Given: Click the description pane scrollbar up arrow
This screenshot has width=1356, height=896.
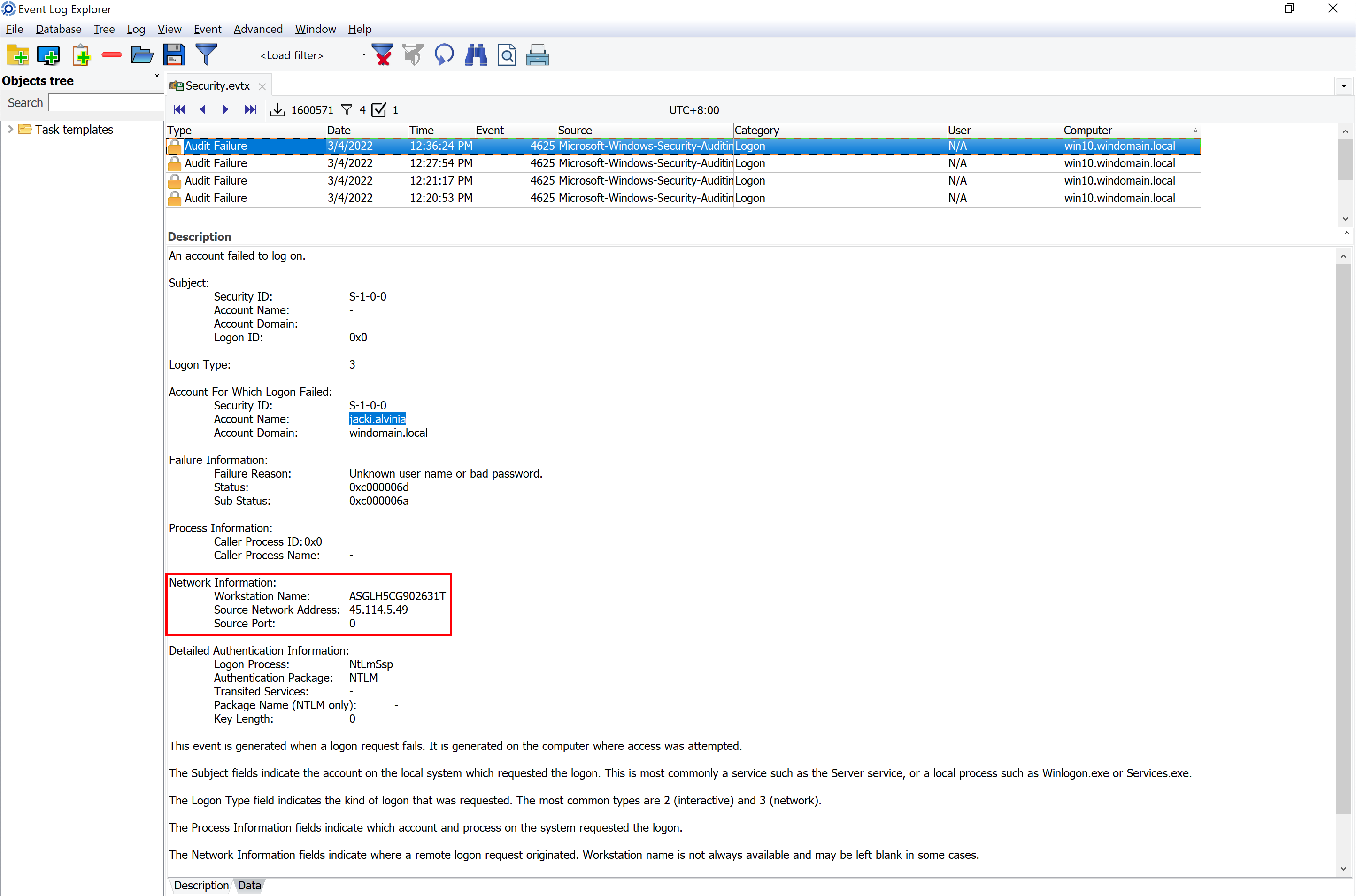Looking at the screenshot, I should [x=1343, y=256].
